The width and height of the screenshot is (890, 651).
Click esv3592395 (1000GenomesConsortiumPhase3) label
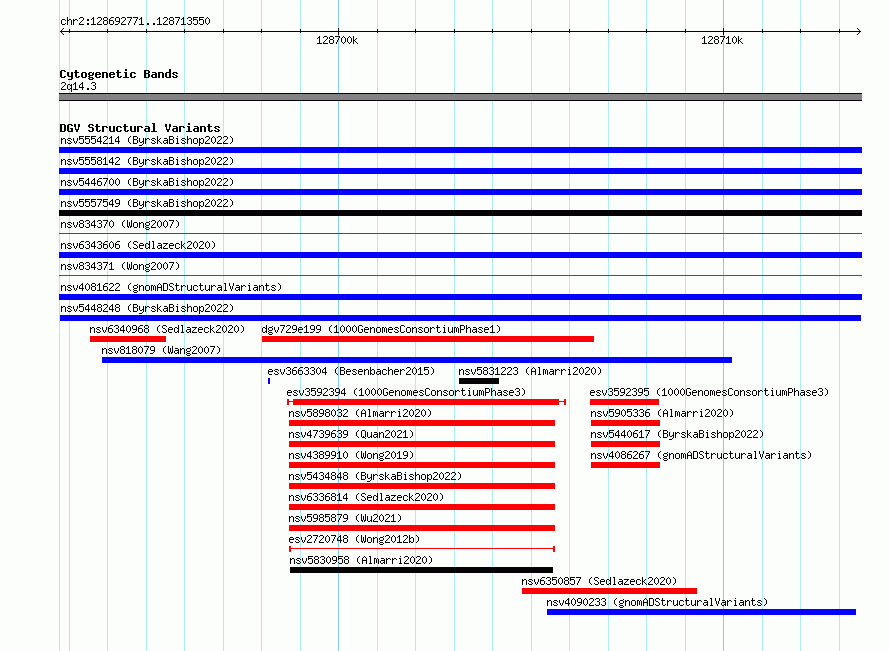[x=709, y=392]
